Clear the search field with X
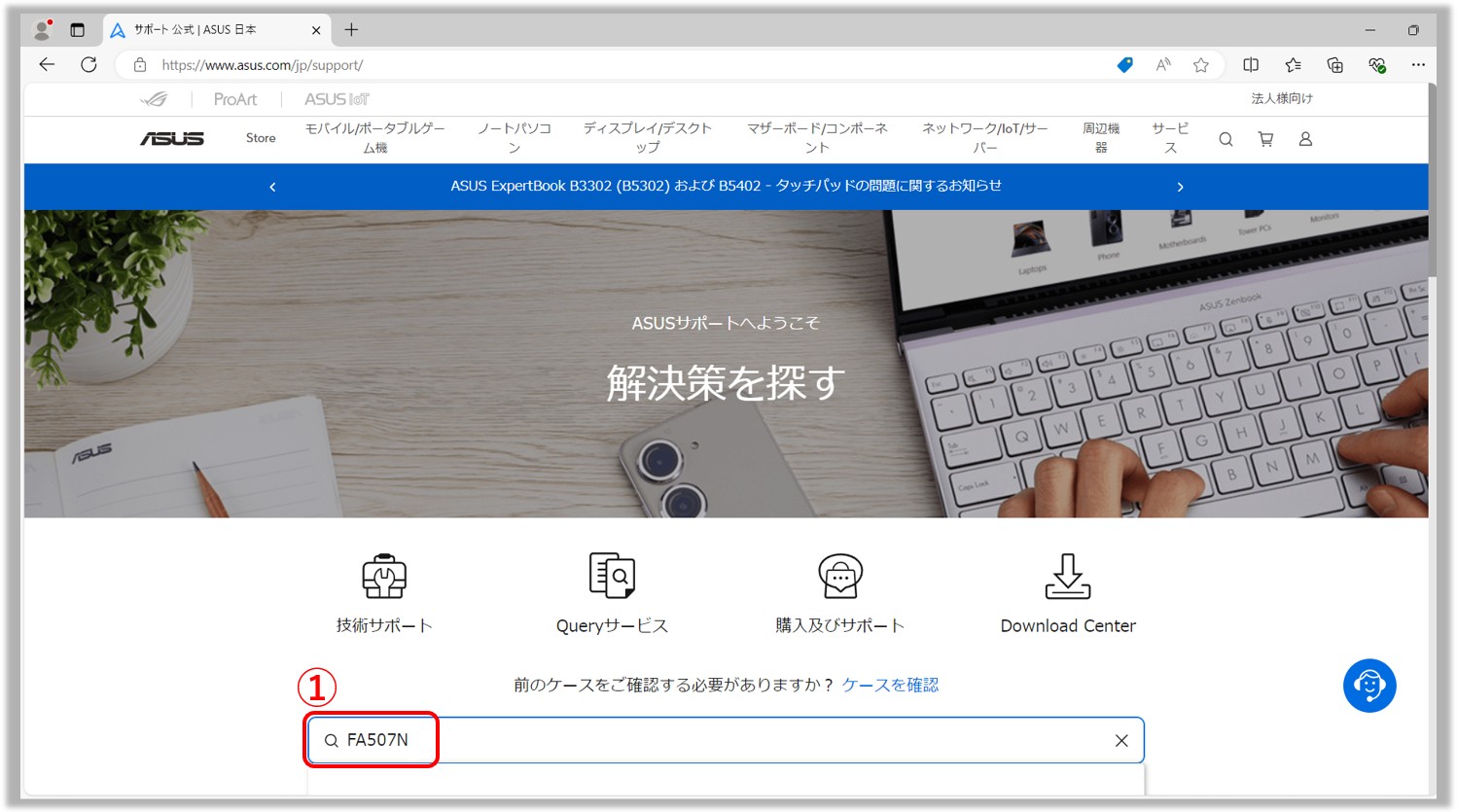1457x812 pixels. 1121,741
